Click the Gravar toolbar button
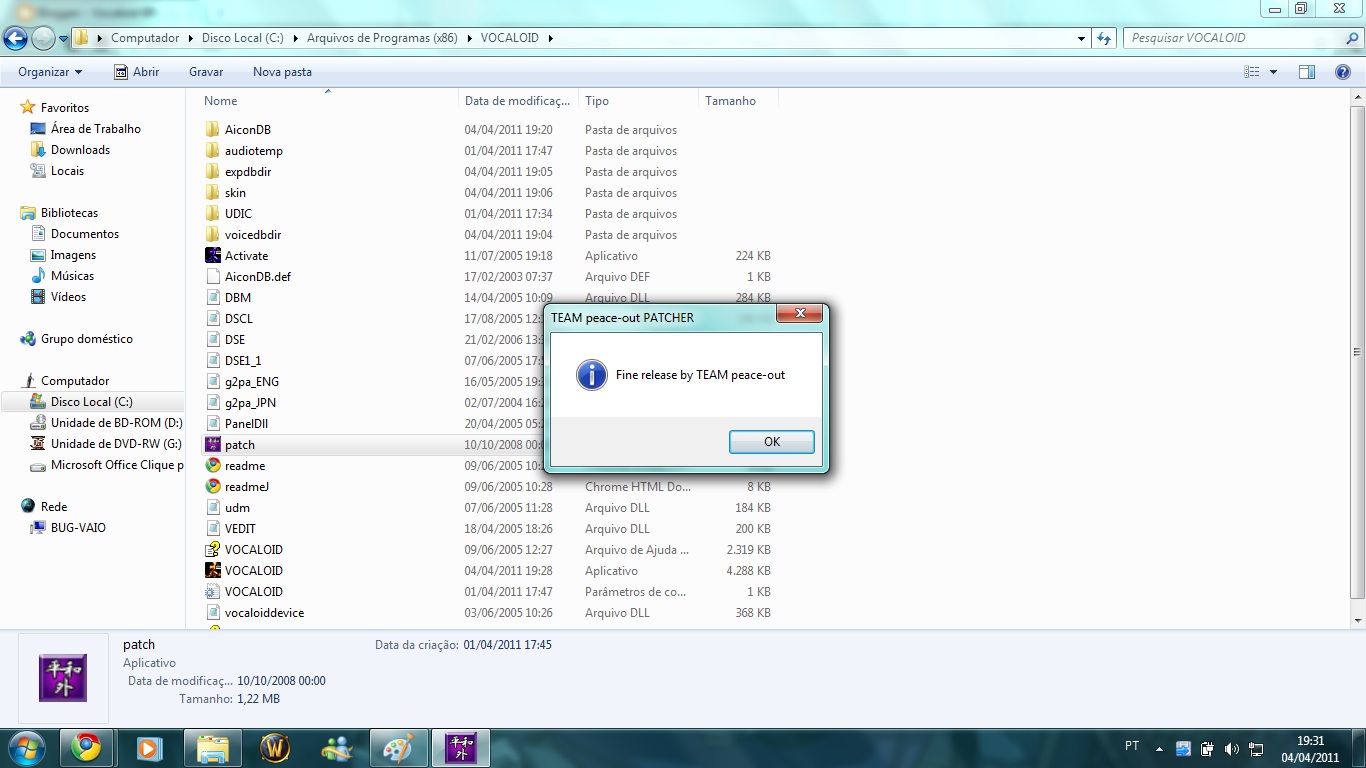 206,72
